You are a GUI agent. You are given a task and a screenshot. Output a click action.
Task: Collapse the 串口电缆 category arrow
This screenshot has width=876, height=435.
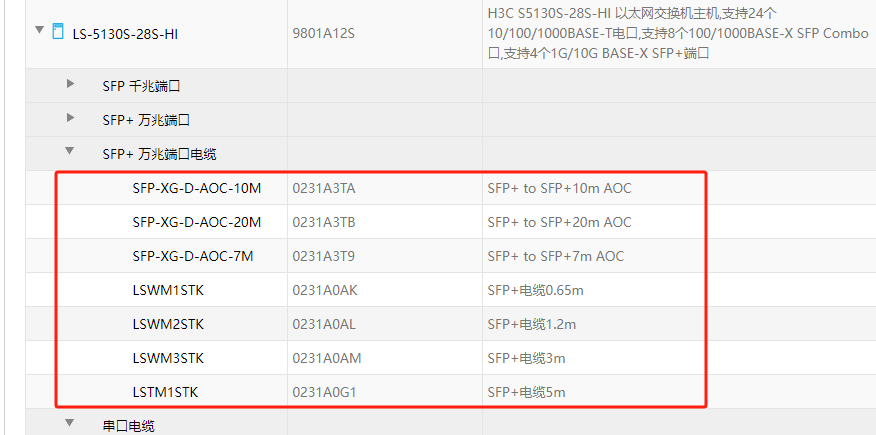pos(70,423)
